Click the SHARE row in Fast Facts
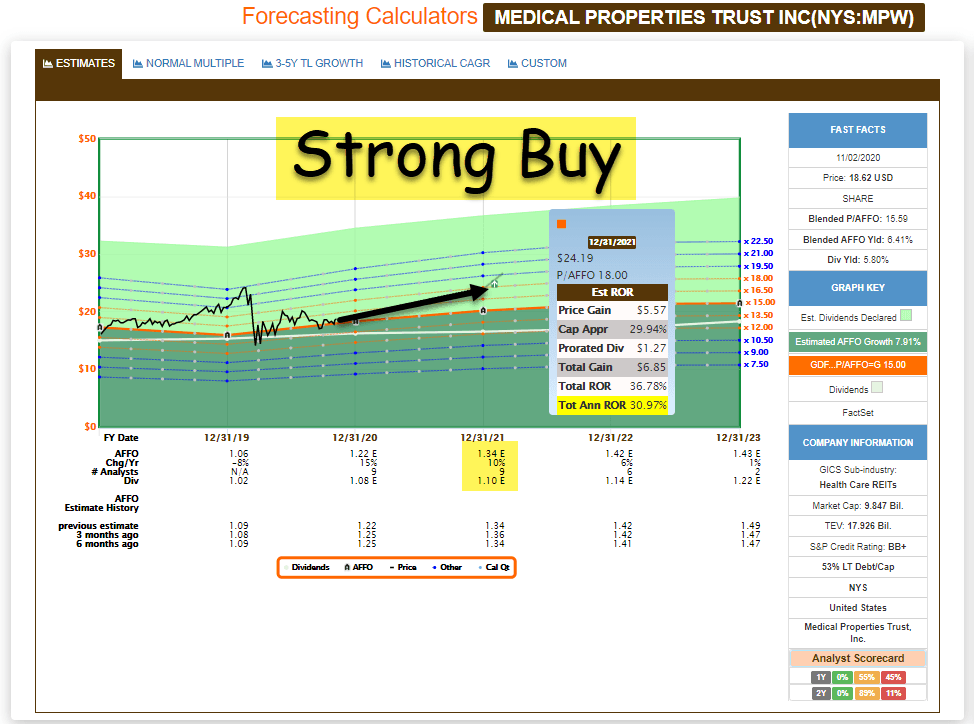Screen dimensions: 974x724 click(858, 199)
